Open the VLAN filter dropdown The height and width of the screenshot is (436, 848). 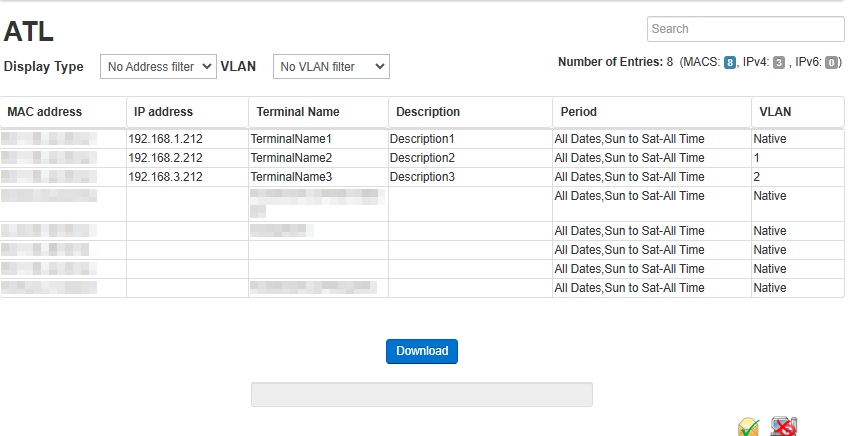[x=331, y=67]
